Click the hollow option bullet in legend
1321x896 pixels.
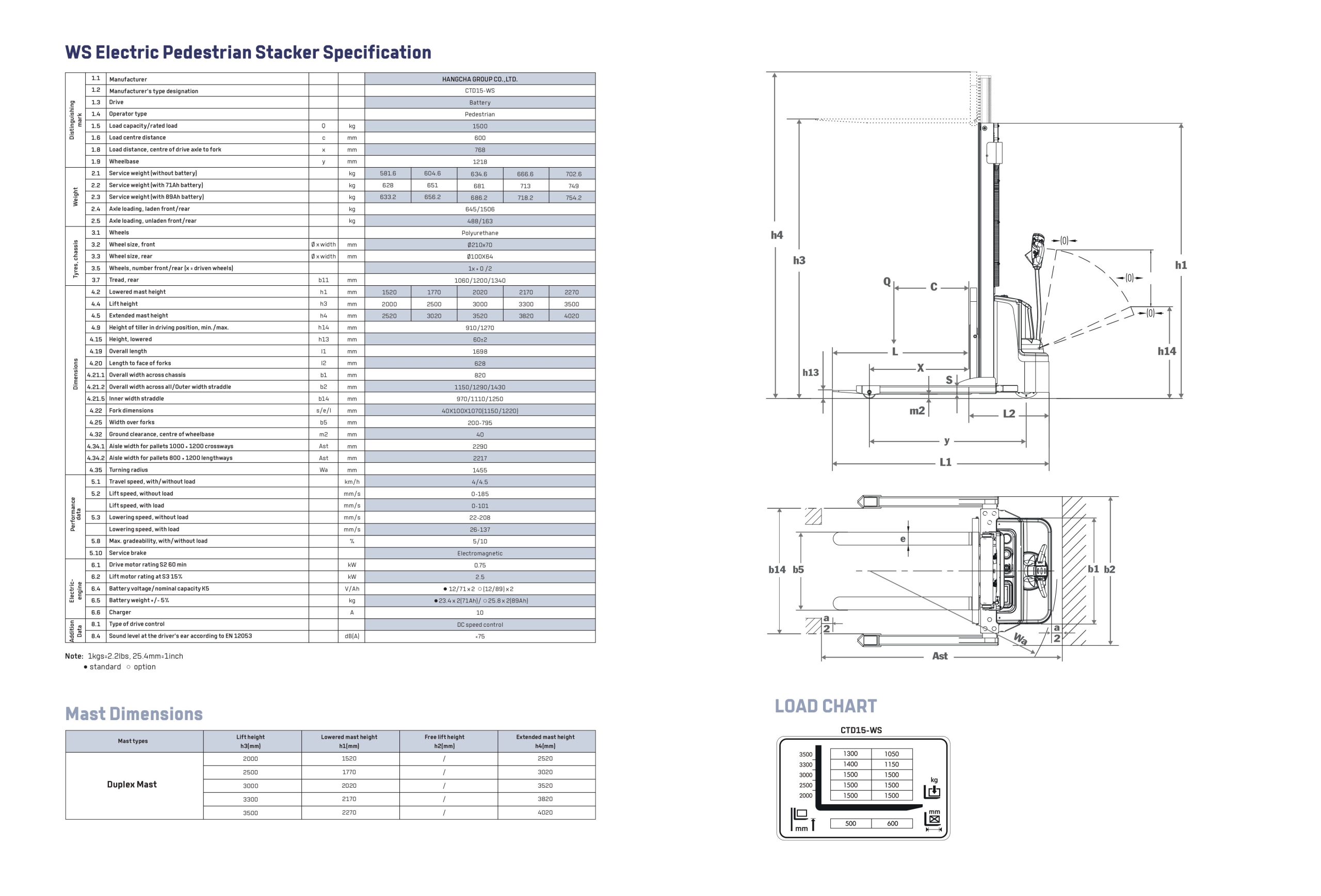(x=128, y=667)
